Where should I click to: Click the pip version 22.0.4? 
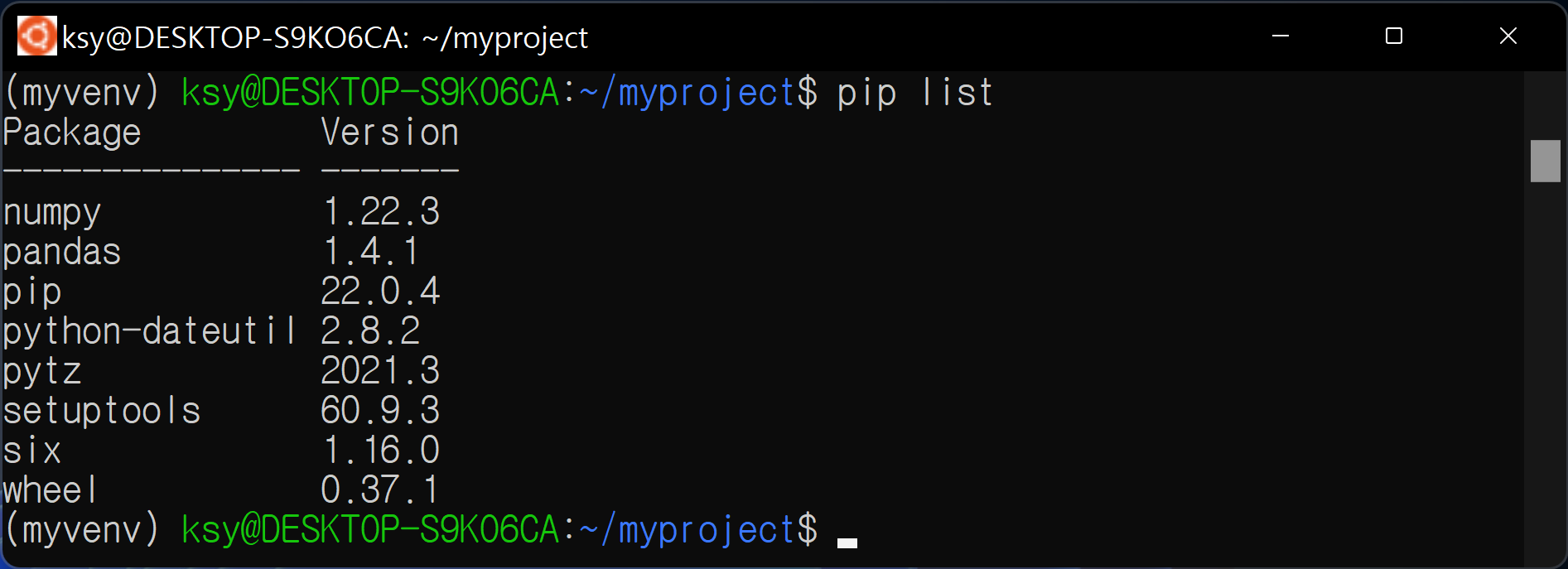pos(380,292)
